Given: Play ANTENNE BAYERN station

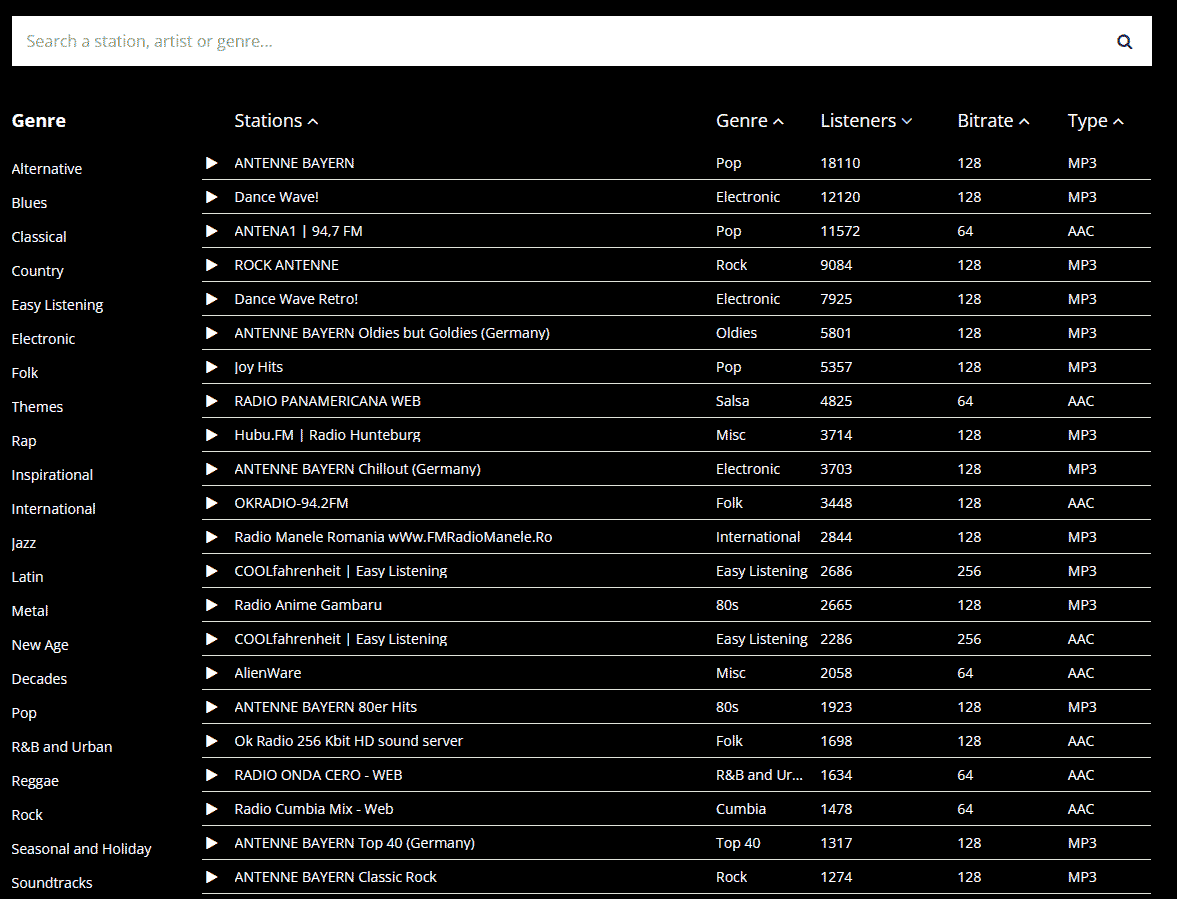Looking at the screenshot, I should click(212, 163).
